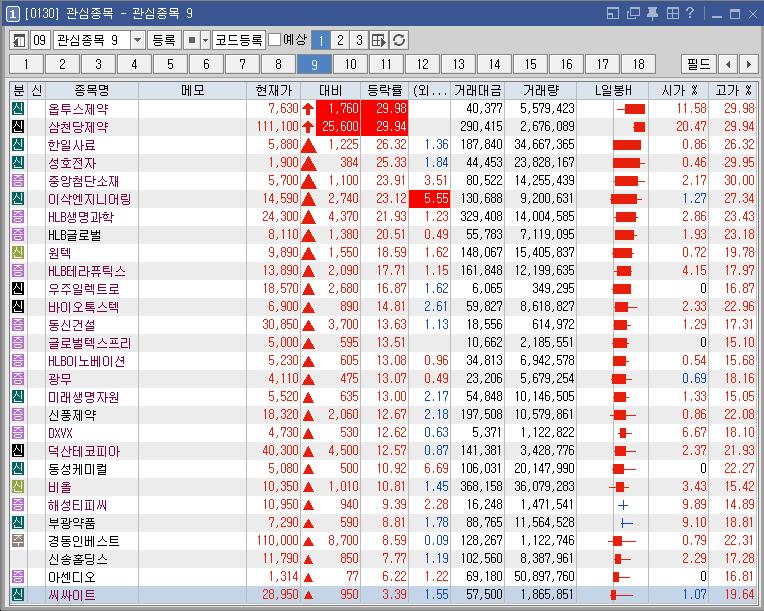This screenshot has width=764, height=611.
Task: Switch to watchlist tab 5
Action: click(x=171, y=64)
